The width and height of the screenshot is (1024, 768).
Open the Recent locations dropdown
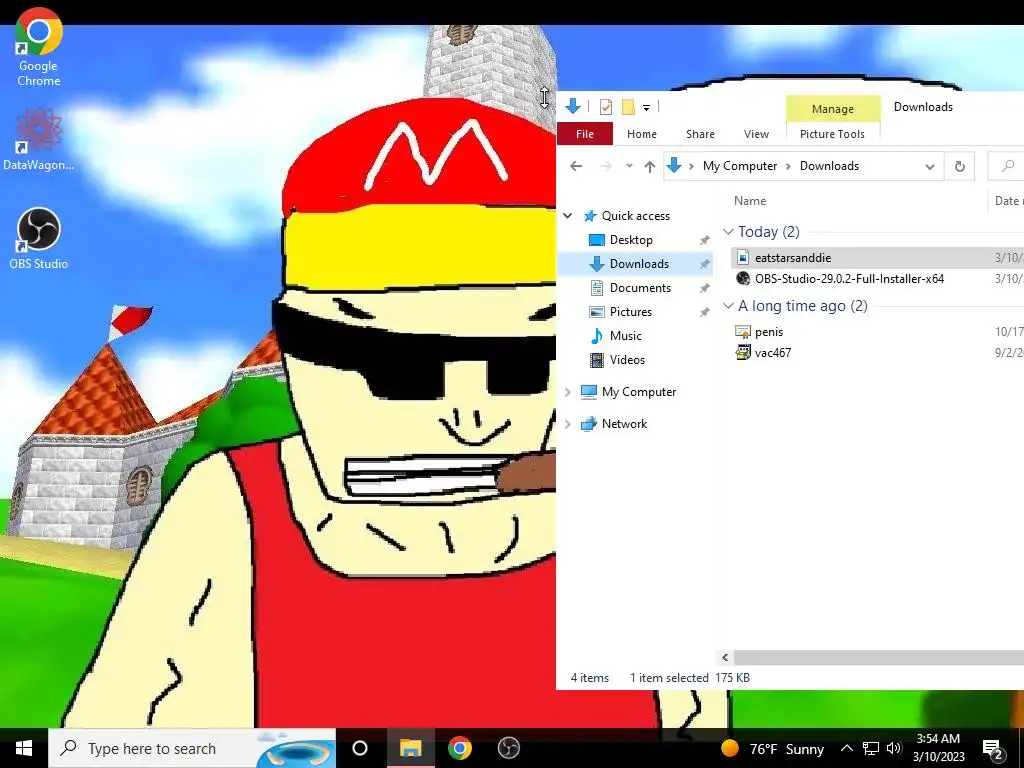[x=629, y=166]
